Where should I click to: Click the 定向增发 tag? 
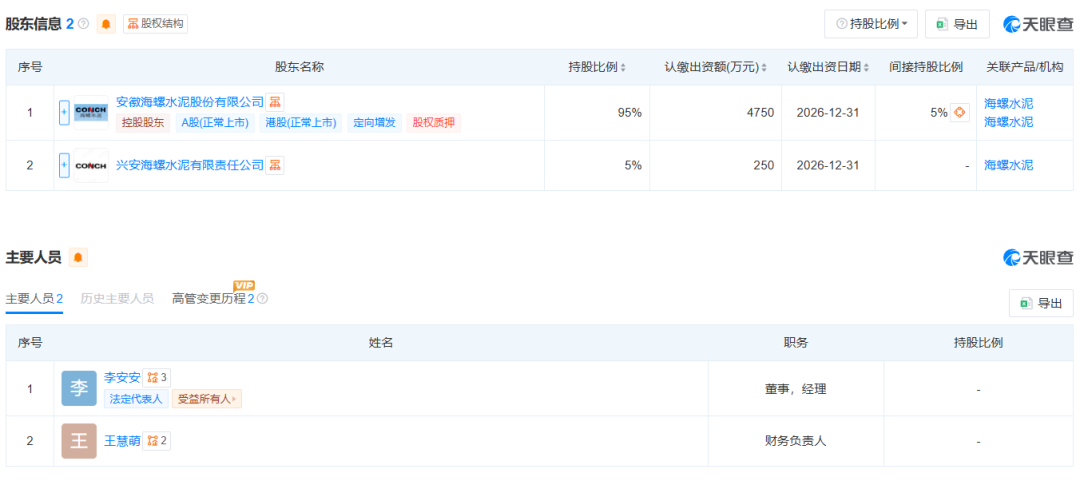375,123
